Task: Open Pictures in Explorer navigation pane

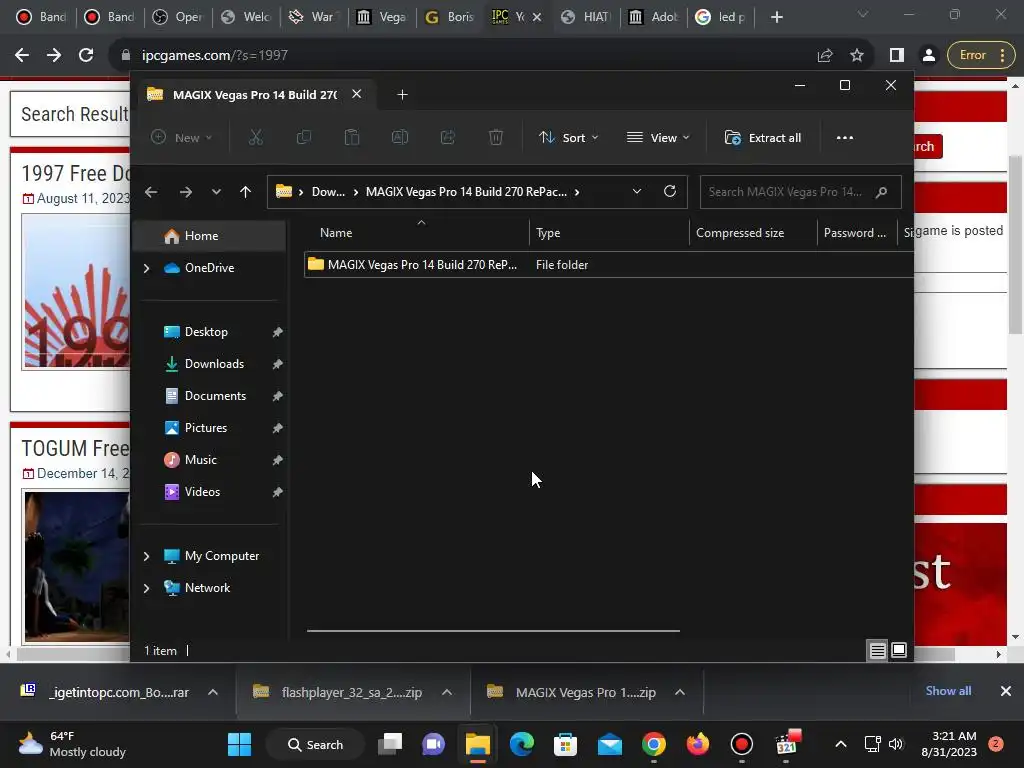Action: [206, 428]
